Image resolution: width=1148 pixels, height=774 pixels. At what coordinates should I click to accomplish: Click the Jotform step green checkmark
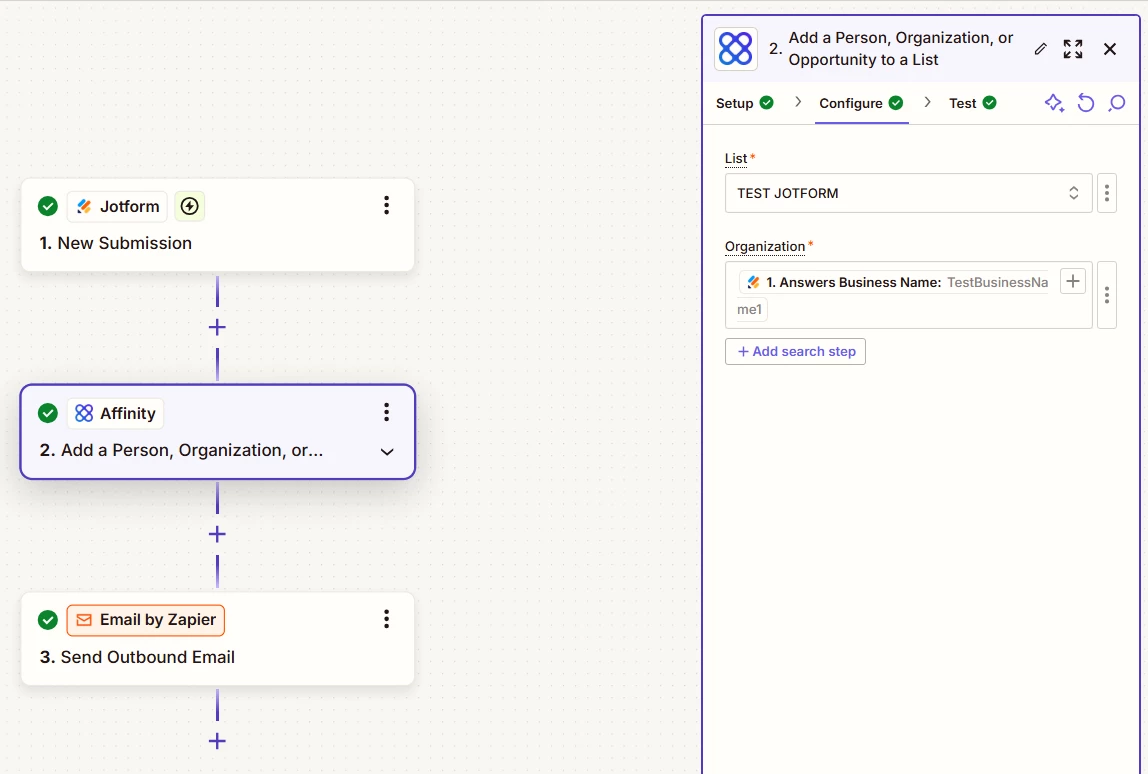point(48,206)
